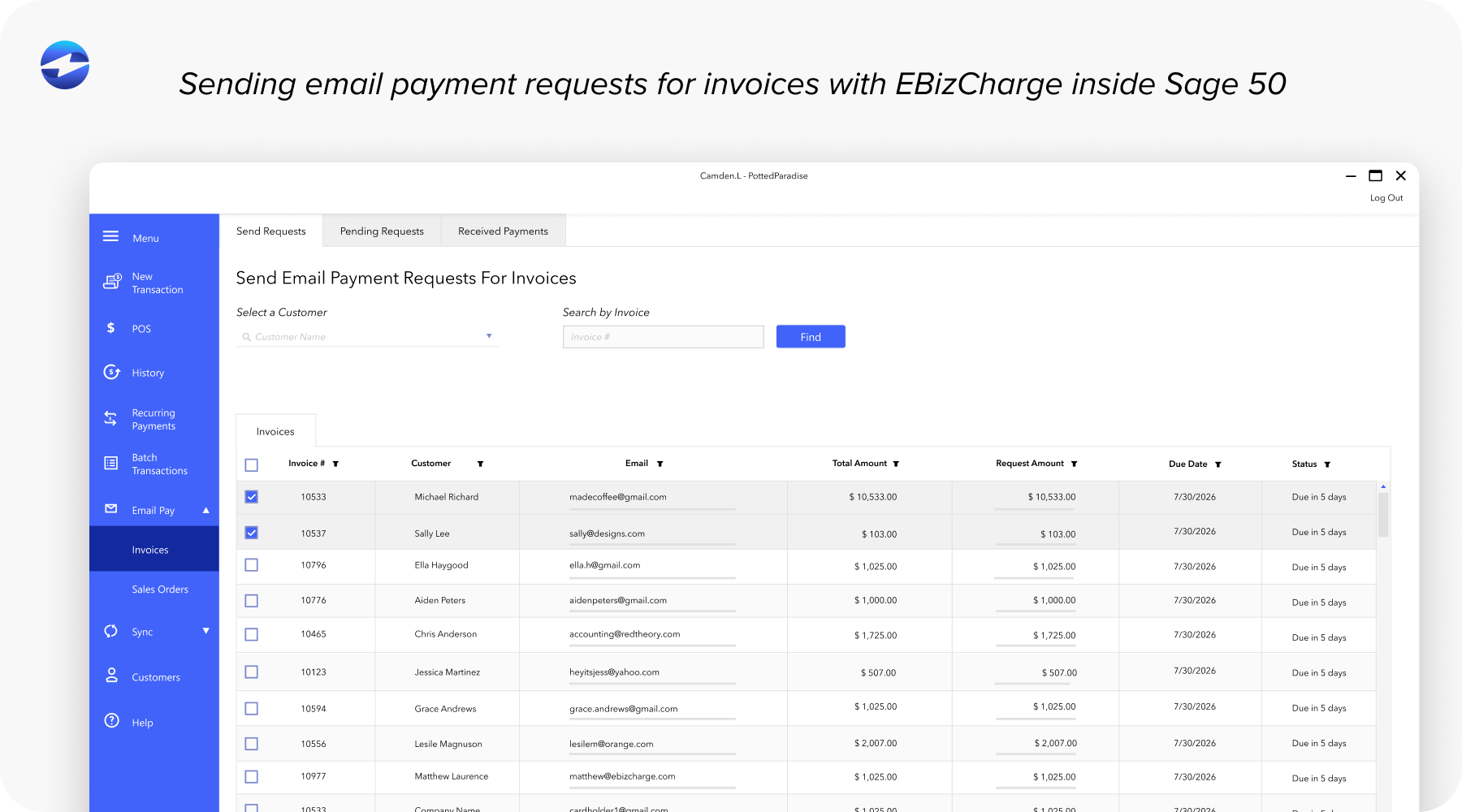Check invoice 10977 Matthew Laurence
Viewport: 1462px width, 812px height.
pos(251,777)
